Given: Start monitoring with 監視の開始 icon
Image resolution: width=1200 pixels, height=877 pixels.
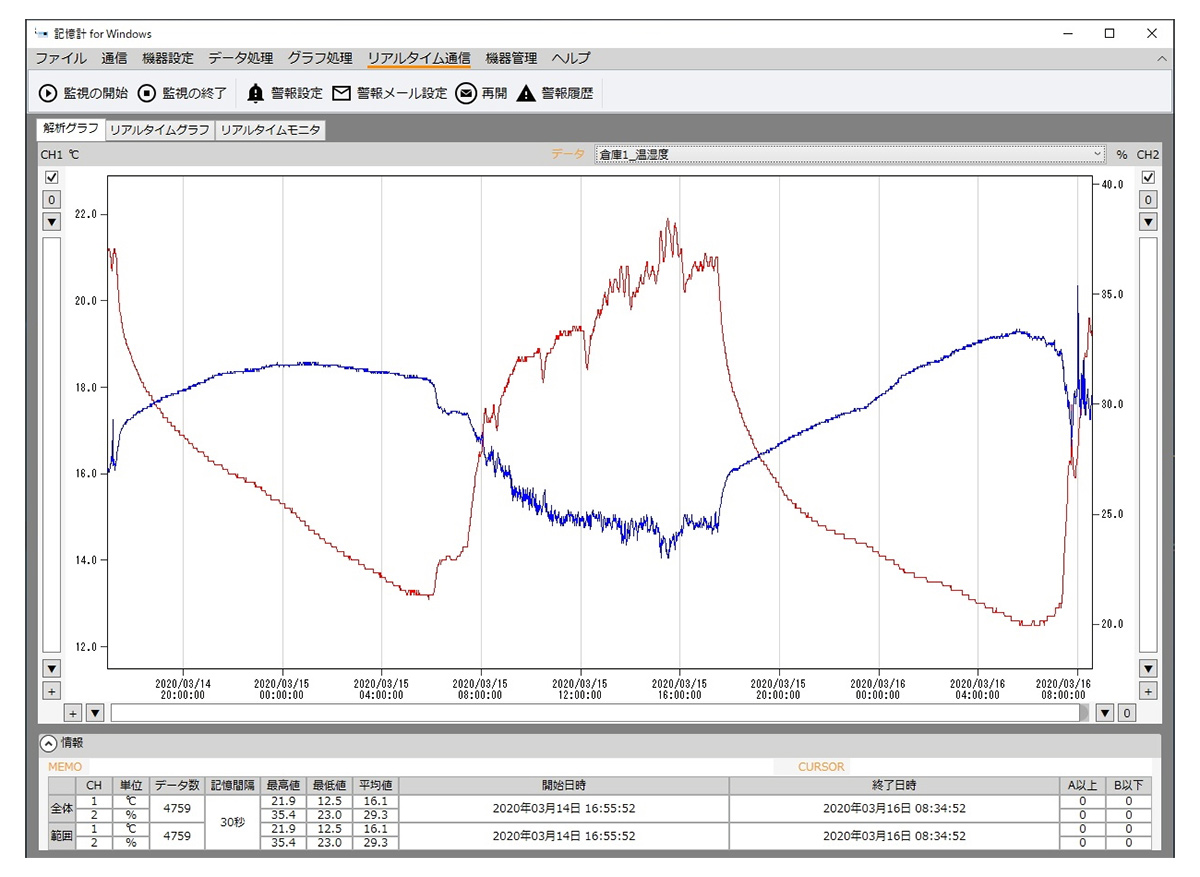Looking at the screenshot, I should (x=48, y=93).
